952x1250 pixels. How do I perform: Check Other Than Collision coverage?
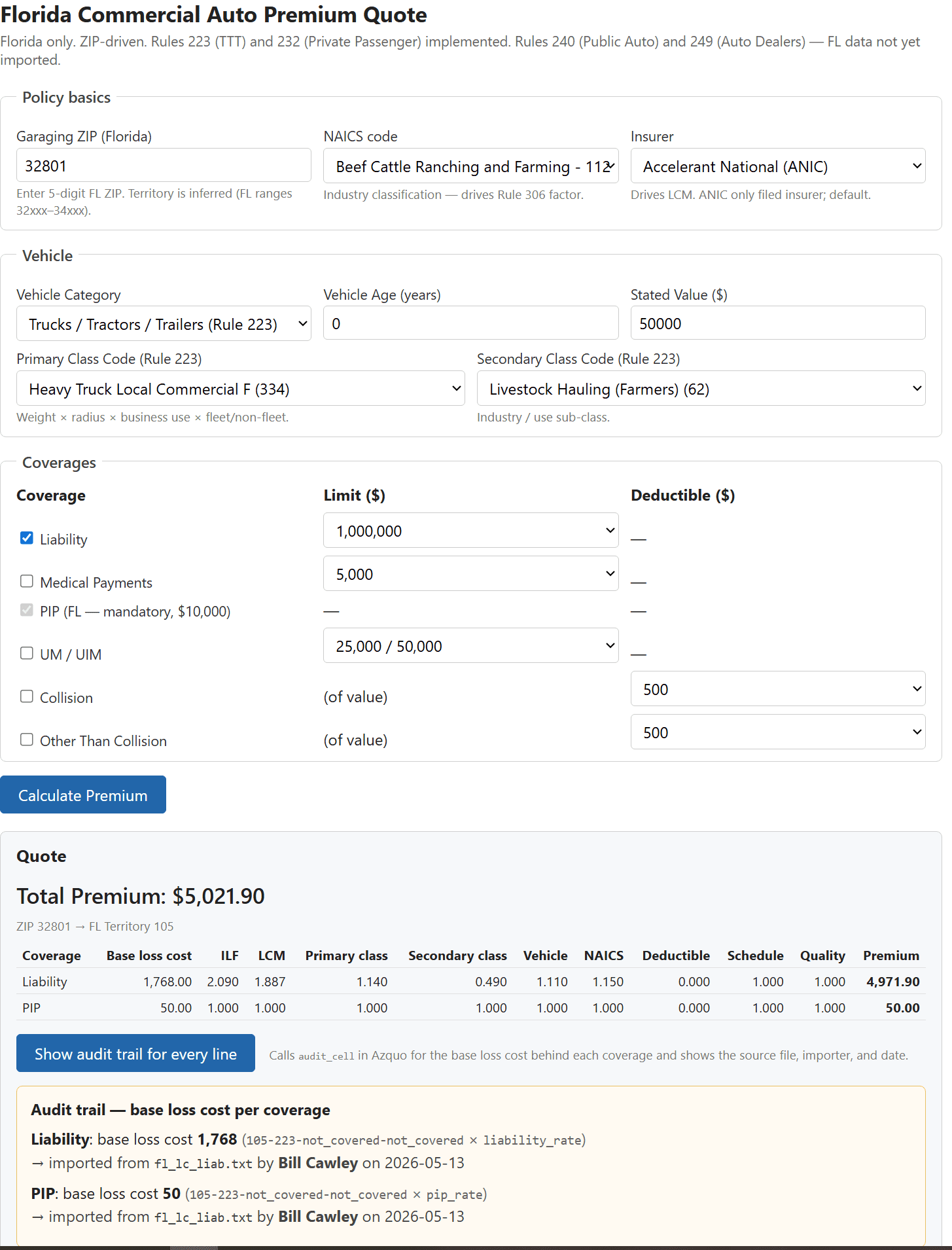pos(27,740)
